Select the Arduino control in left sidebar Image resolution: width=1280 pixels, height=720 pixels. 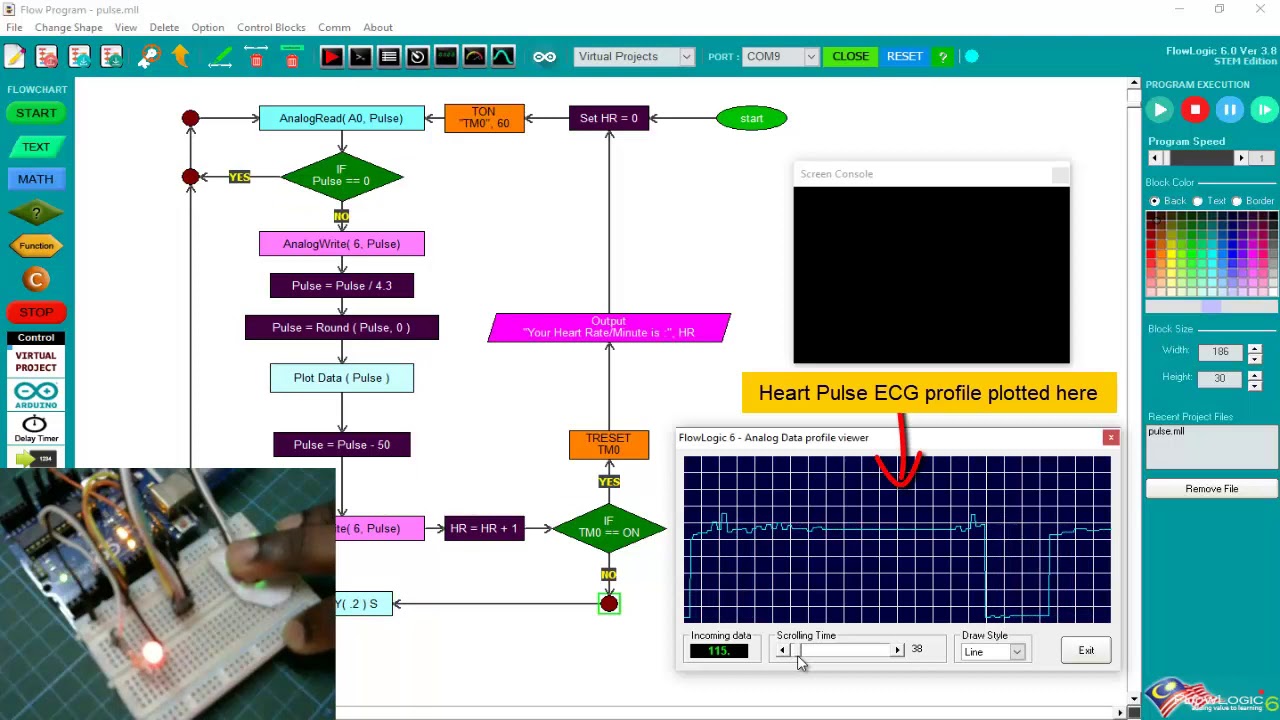coord(36,395)
